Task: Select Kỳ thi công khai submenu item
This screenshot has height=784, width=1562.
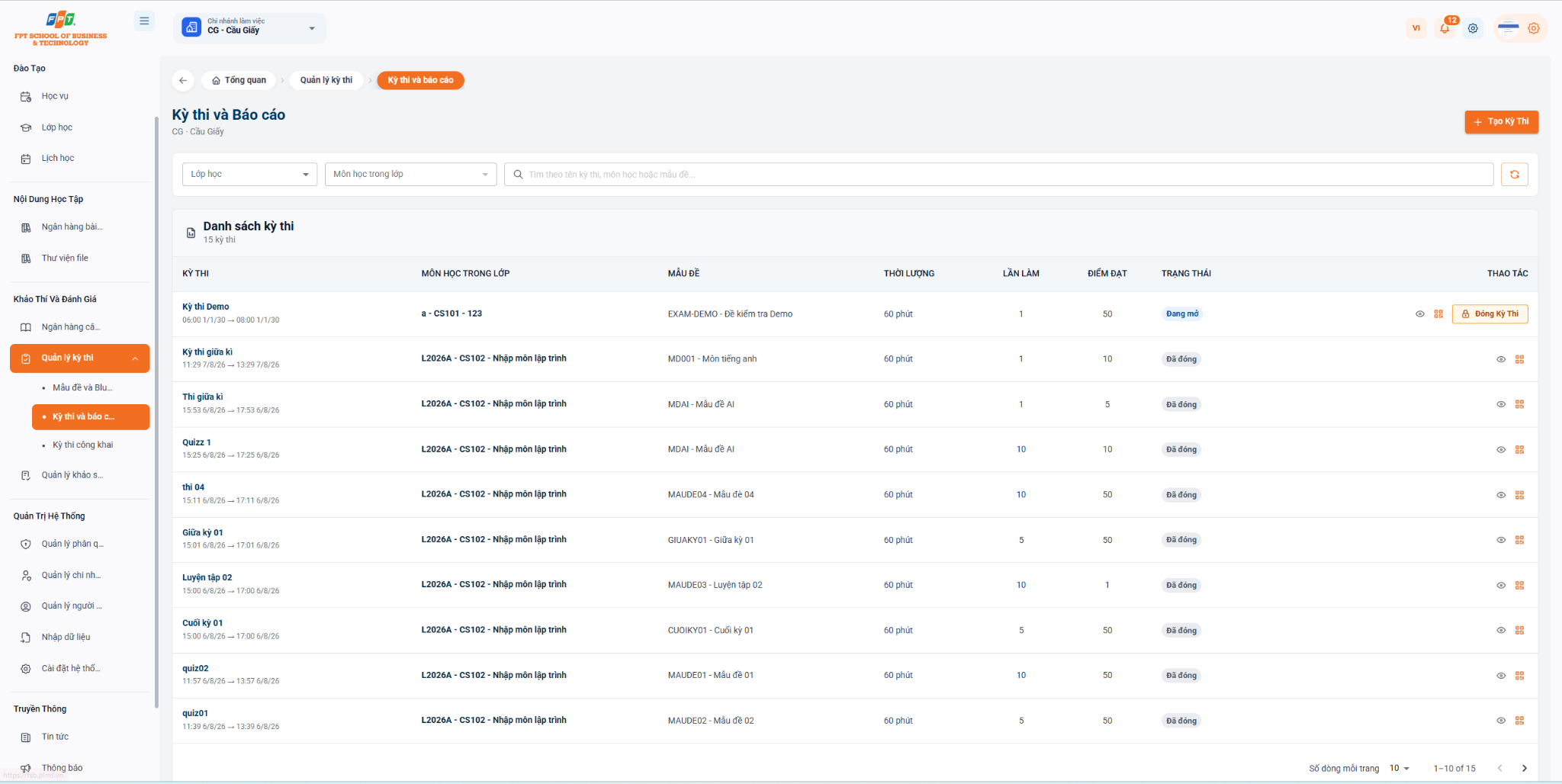Action: (x=91, y=445)
